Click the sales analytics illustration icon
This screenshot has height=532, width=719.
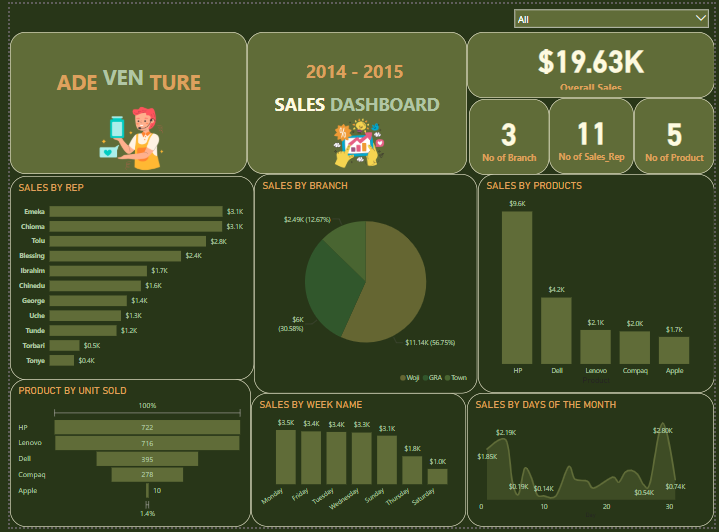(x=356, y=143)
